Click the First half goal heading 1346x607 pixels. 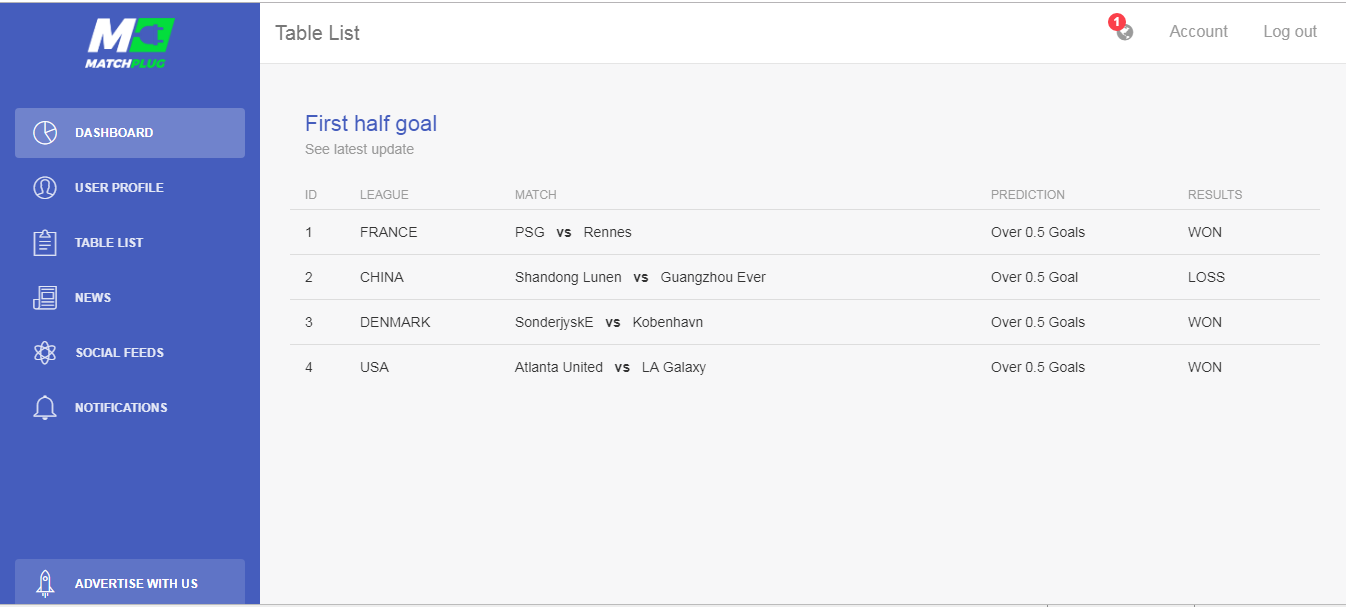[371, 124]
